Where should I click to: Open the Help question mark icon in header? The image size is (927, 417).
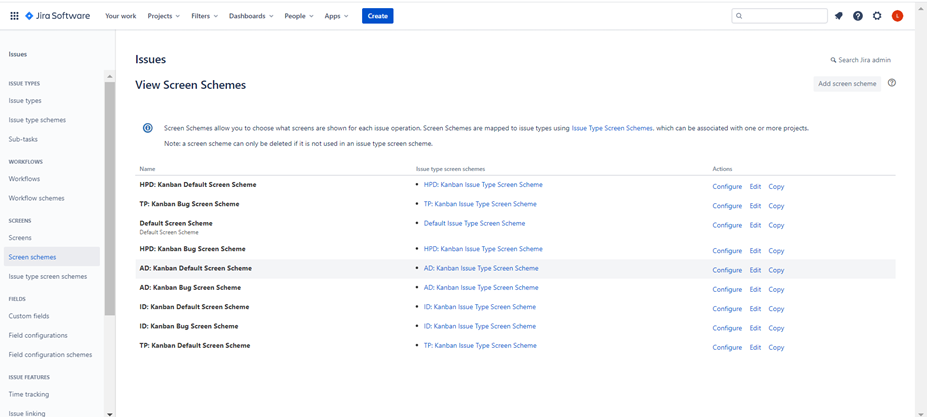click(858, 16)
